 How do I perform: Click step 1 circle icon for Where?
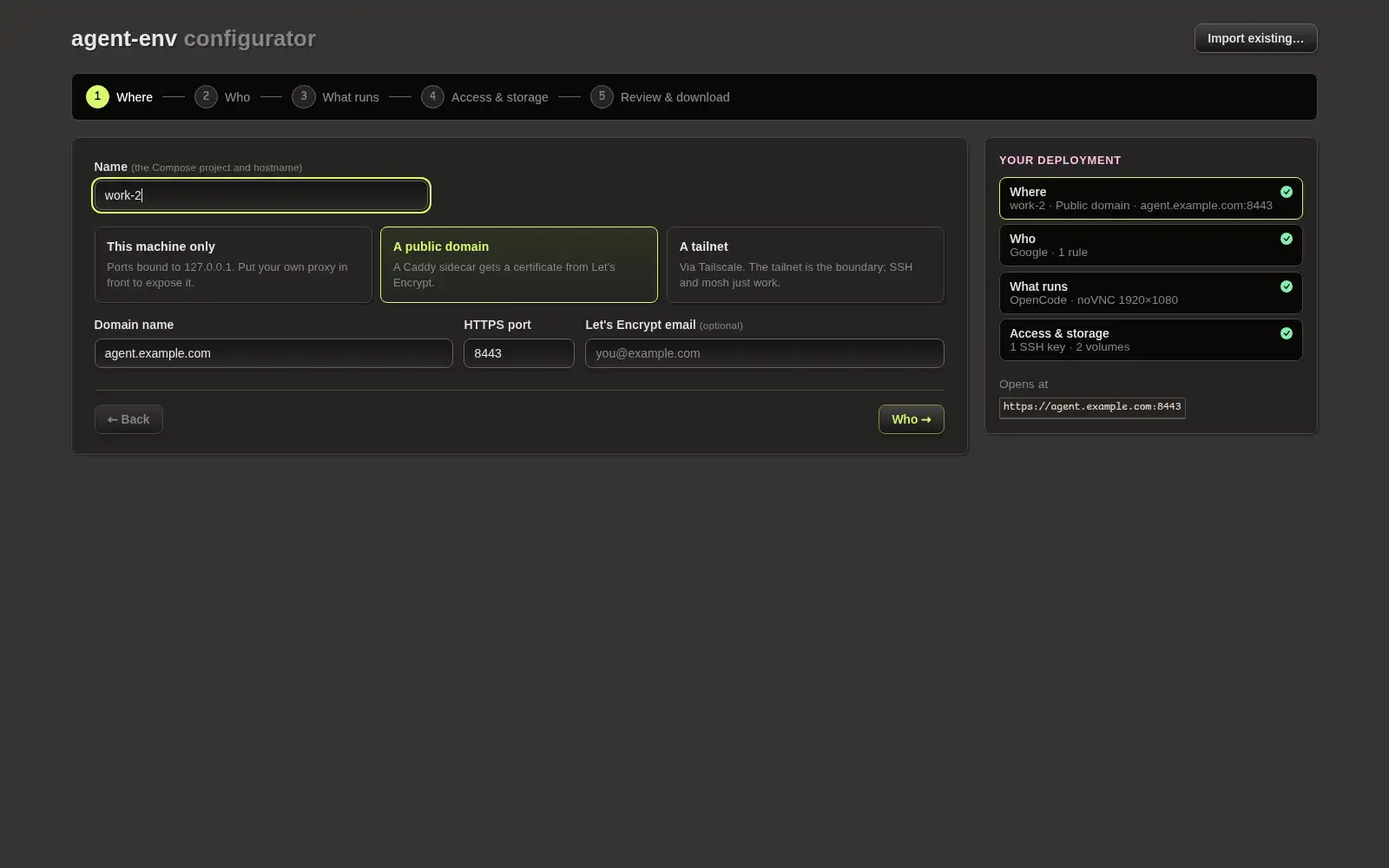pyautogui.click(x=97, y=96)
